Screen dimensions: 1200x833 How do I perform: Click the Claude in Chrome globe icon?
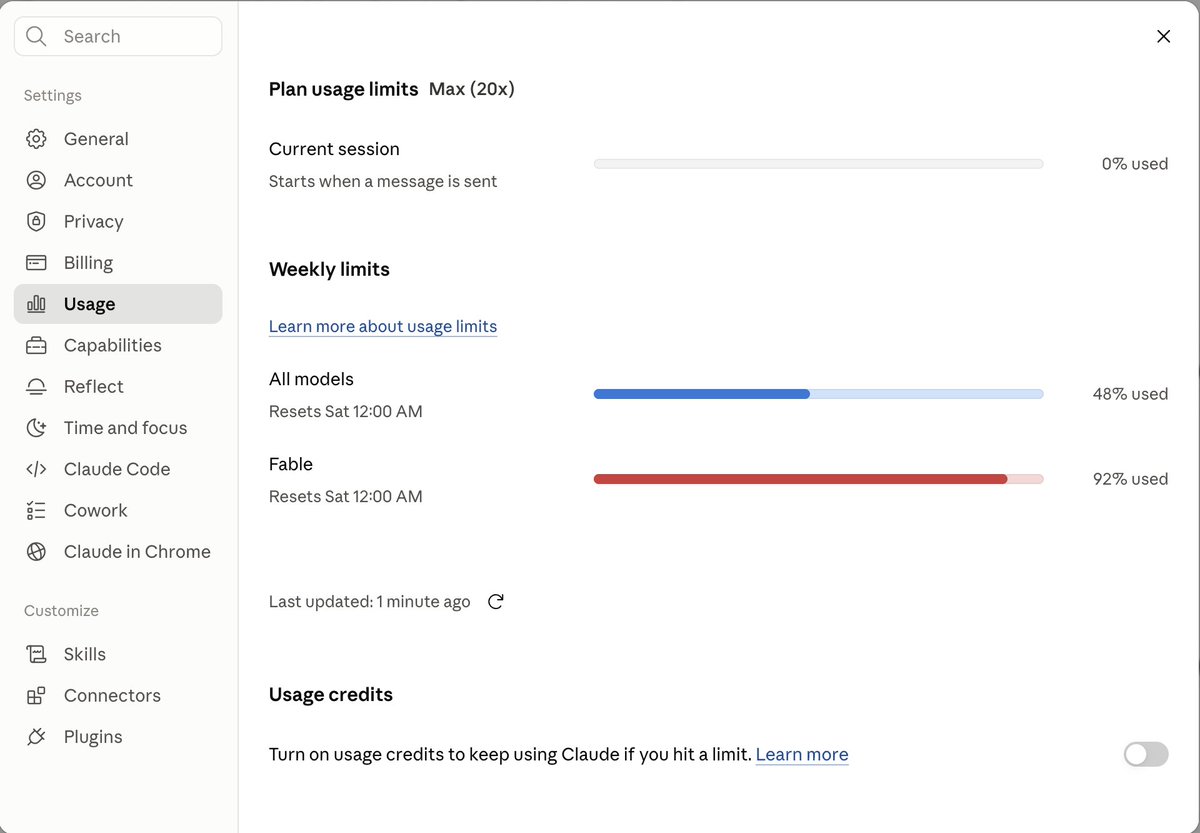coord(36,551)
